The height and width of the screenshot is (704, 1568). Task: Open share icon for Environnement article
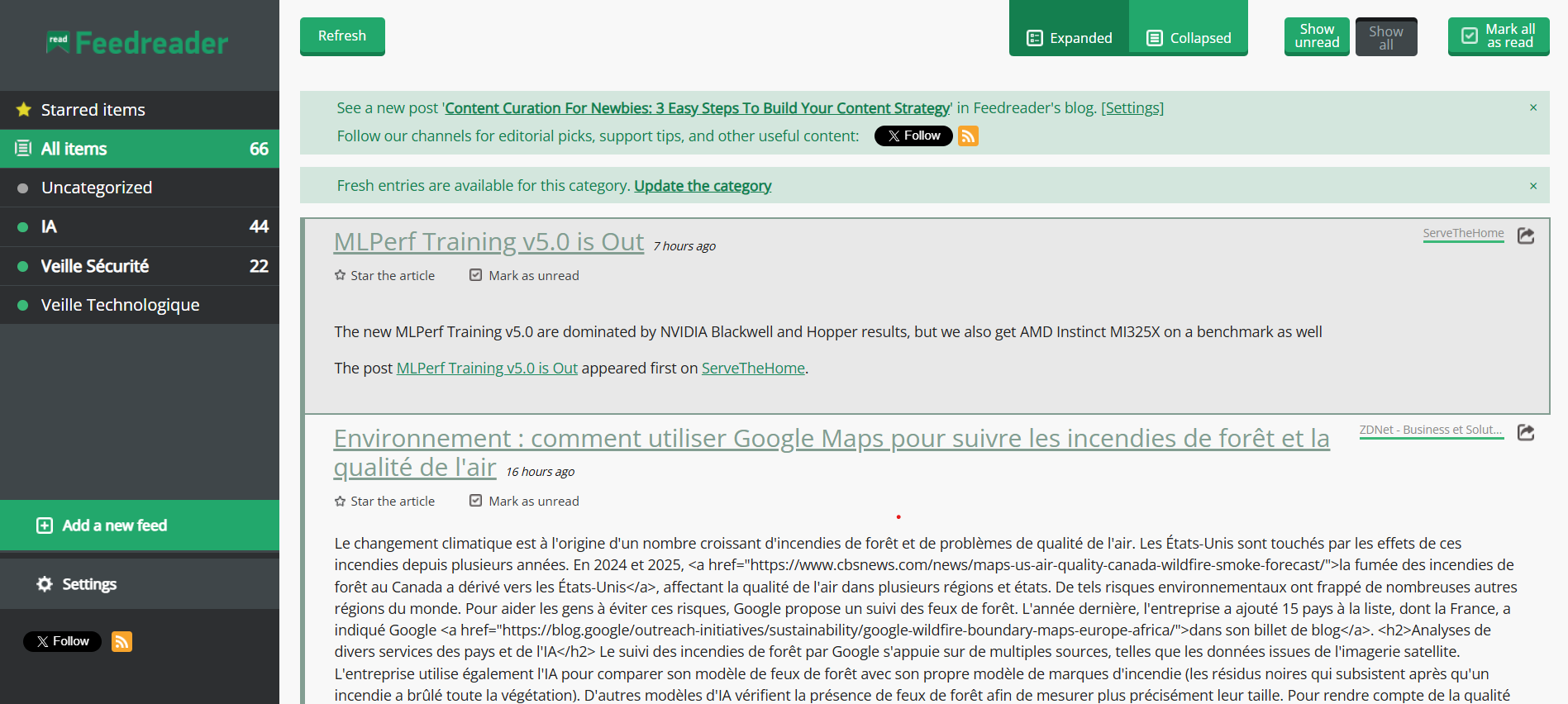[x=1526, y=432]
